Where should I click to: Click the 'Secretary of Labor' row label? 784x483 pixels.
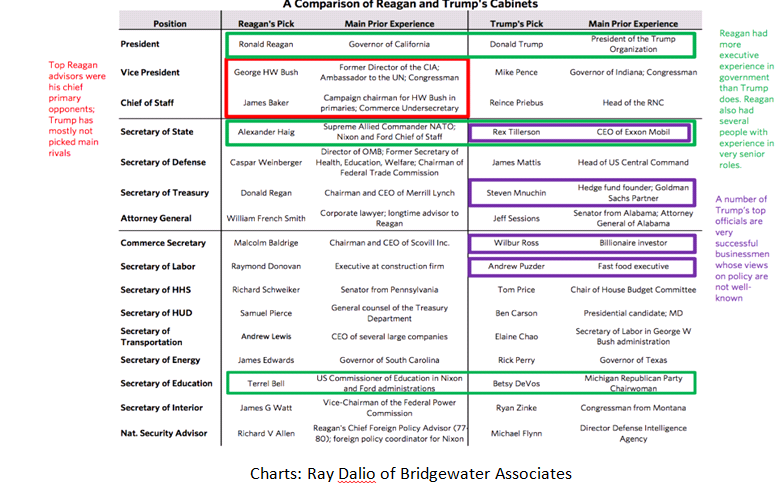158,266
